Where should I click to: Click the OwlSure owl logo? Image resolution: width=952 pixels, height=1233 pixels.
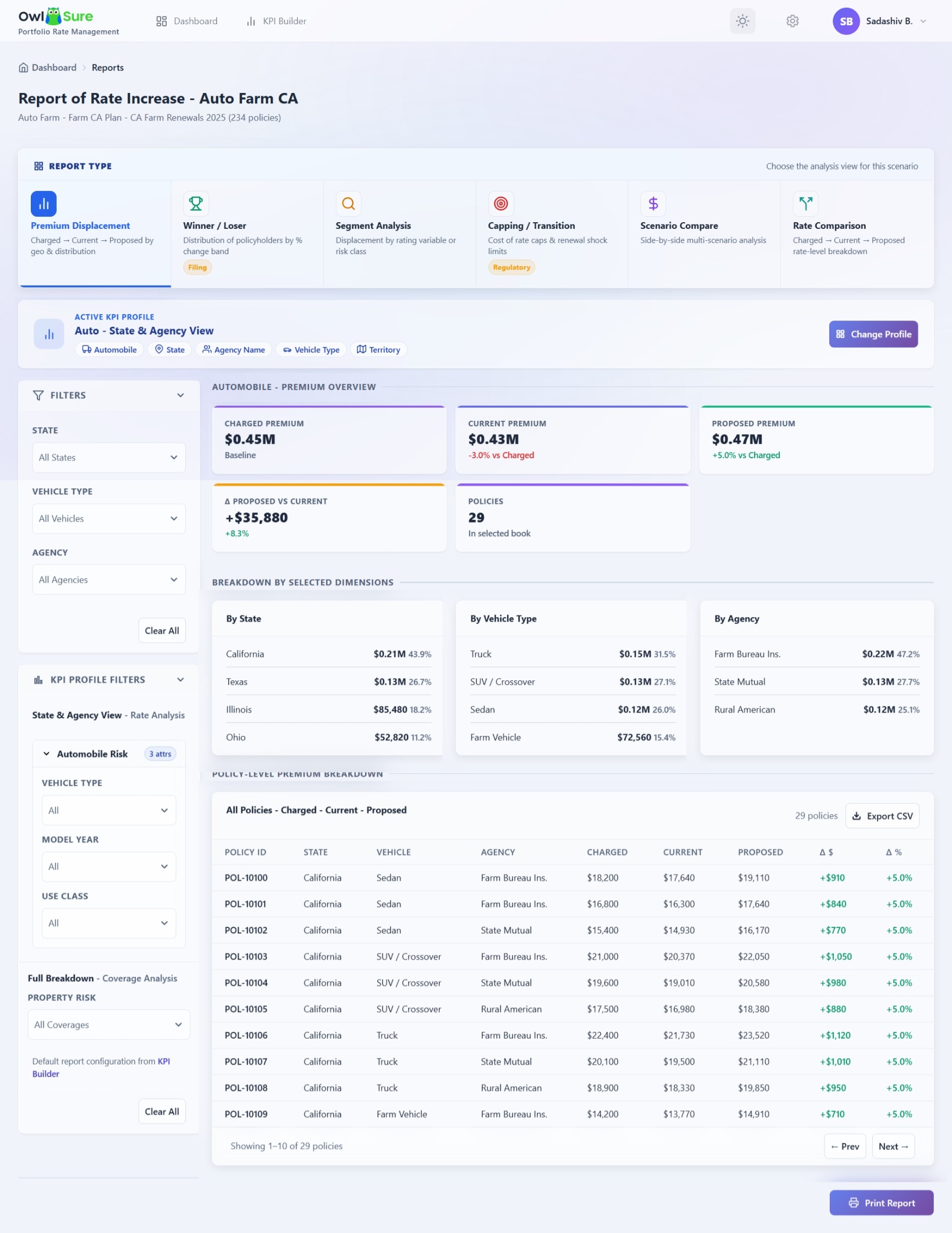coord(53,16)
